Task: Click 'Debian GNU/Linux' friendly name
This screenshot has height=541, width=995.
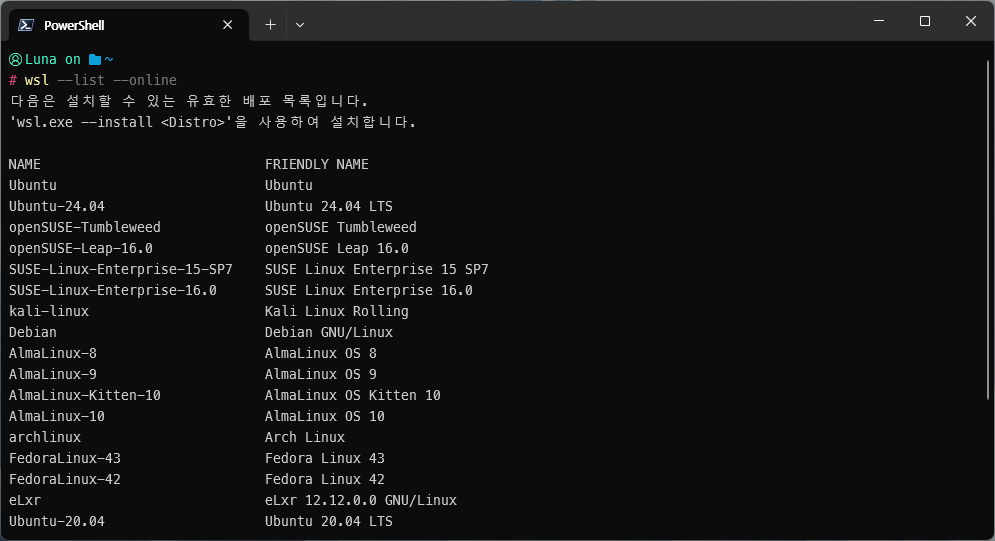Action: [x=329, y=332]
